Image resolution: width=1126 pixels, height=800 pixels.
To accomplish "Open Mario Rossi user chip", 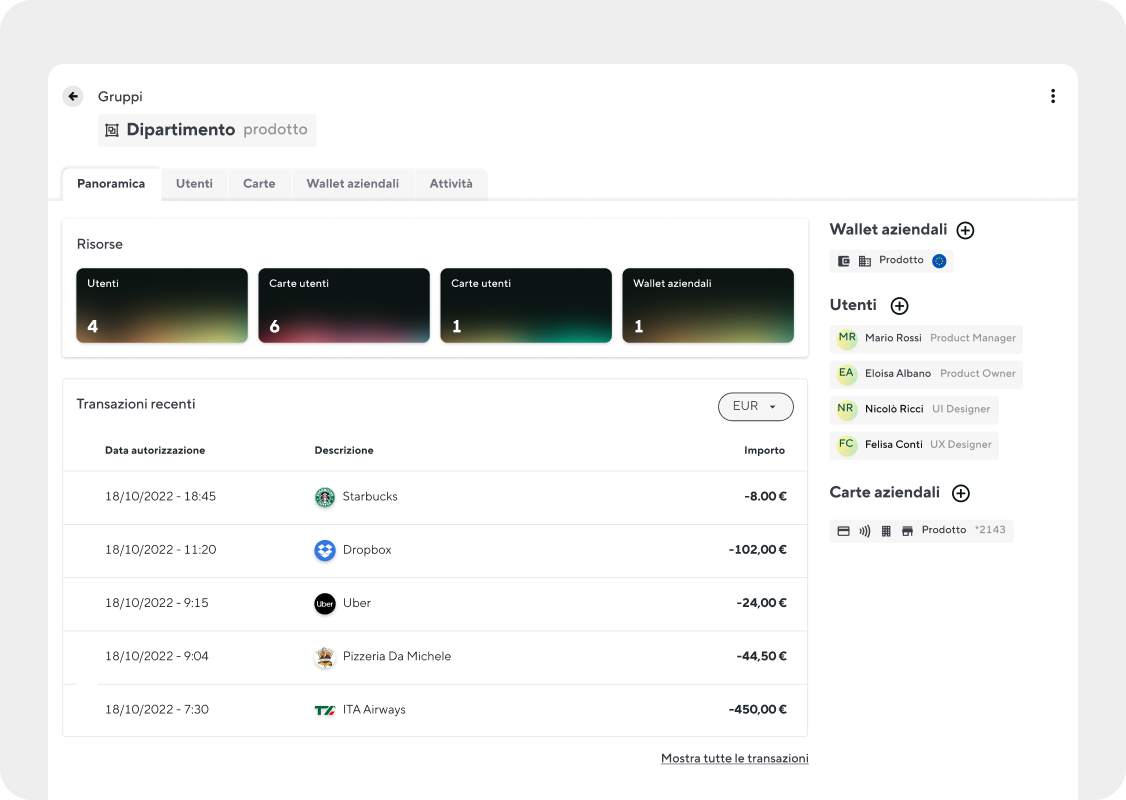I will point(926,338).
